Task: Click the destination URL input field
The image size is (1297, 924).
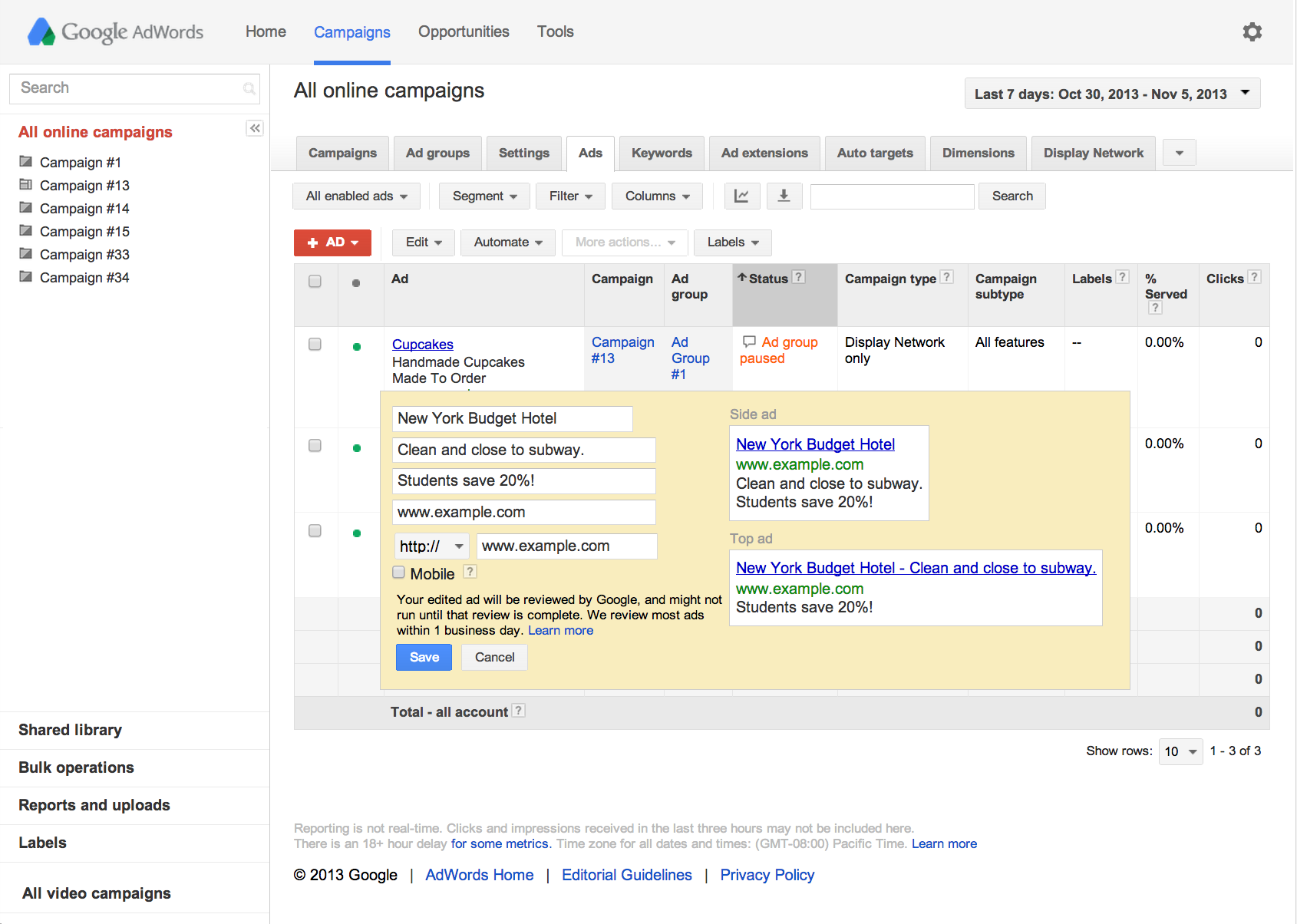Action: click(567, 546)
